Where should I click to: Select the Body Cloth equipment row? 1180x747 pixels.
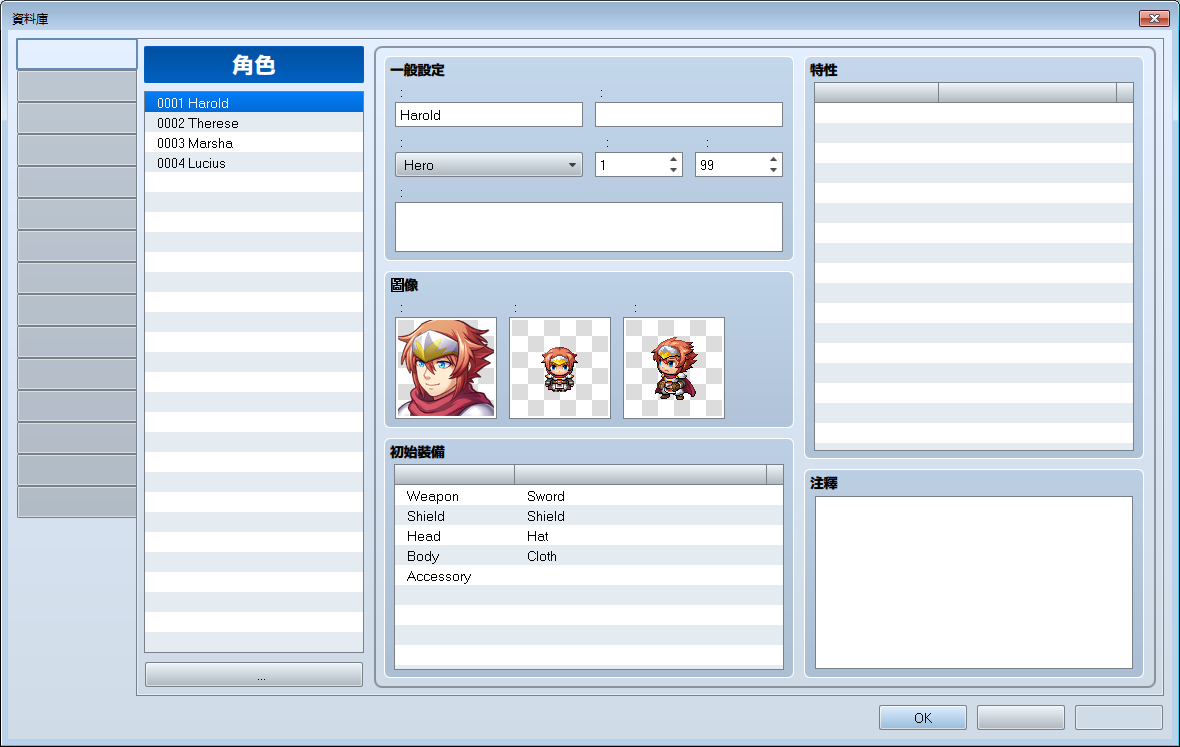588,557
